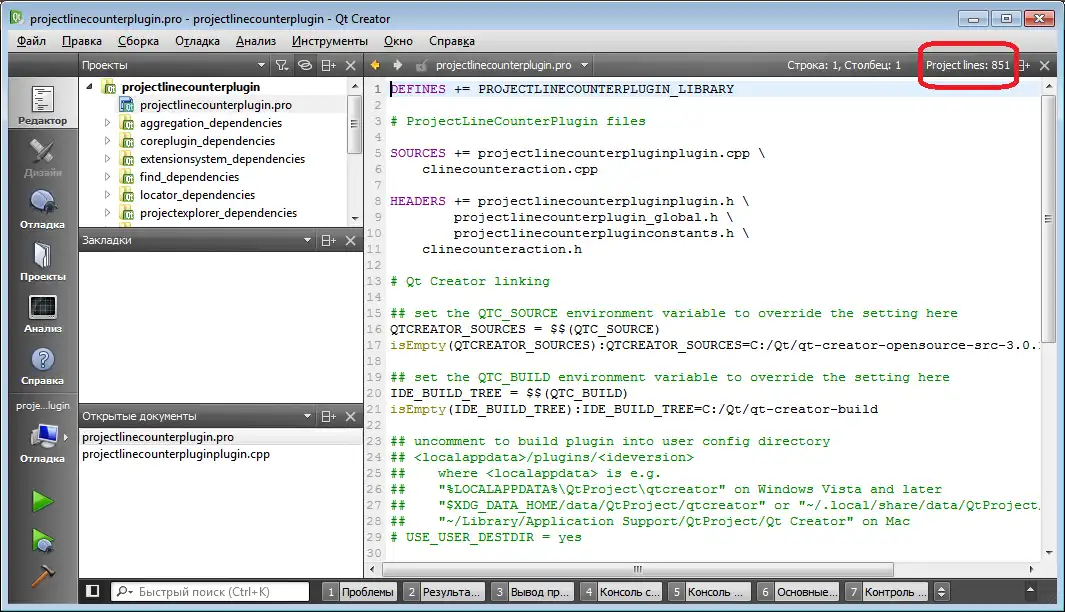This screenshot has height=612, width=1065.
Task: Focus the Быстрый поиск locator field
Action: pyautogui.click(x=211, y=592)
